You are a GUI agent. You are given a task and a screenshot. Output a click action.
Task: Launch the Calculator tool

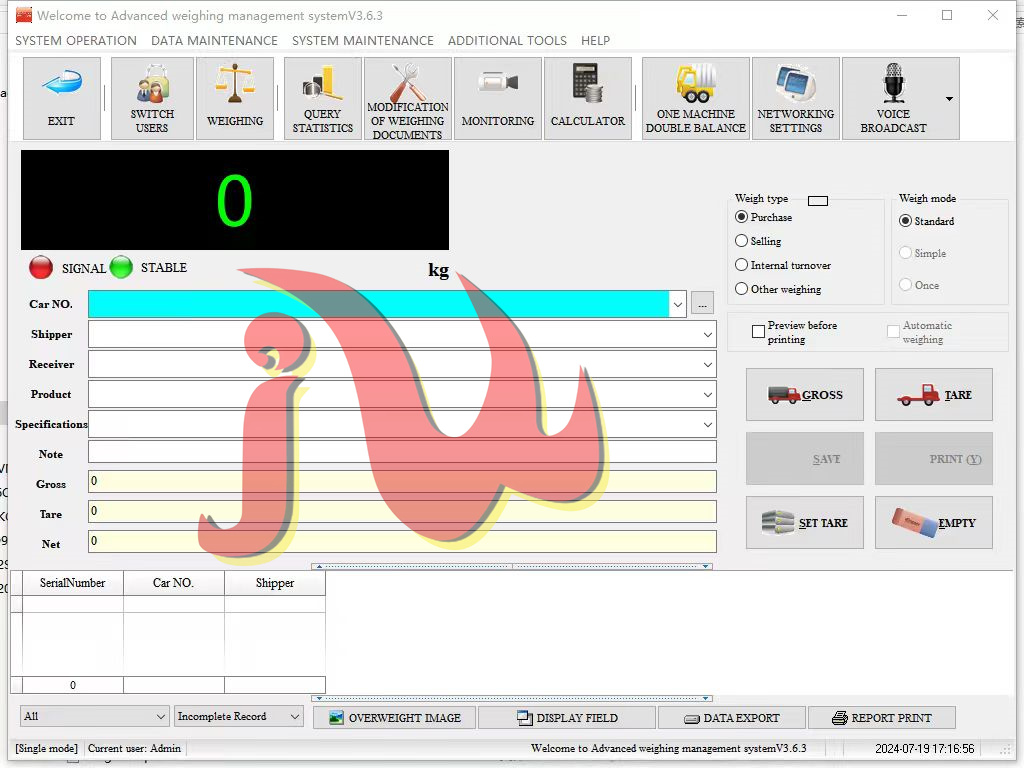[588, 99]
